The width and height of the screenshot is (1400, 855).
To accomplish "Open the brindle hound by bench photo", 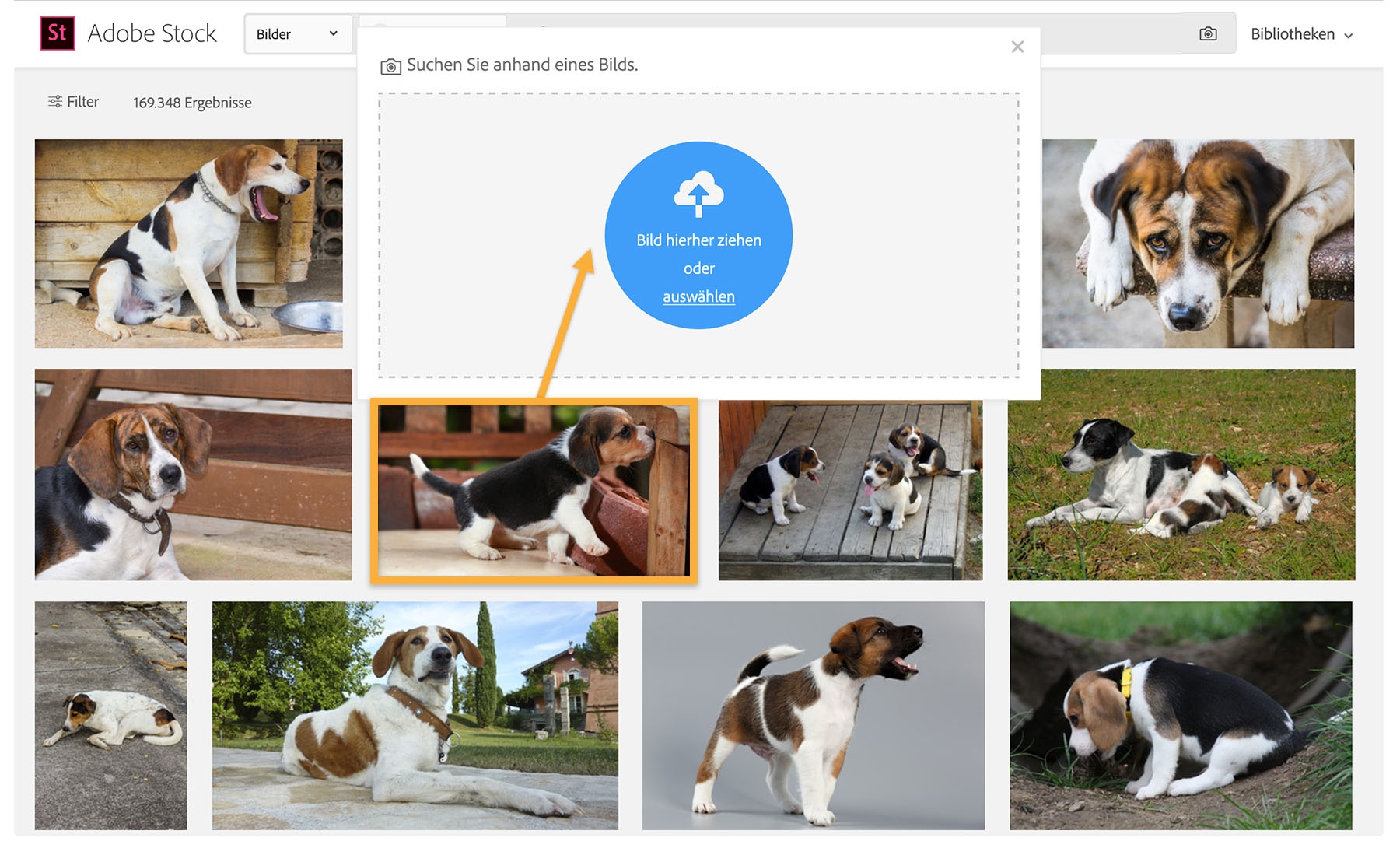I will click(x=193, y=475).
